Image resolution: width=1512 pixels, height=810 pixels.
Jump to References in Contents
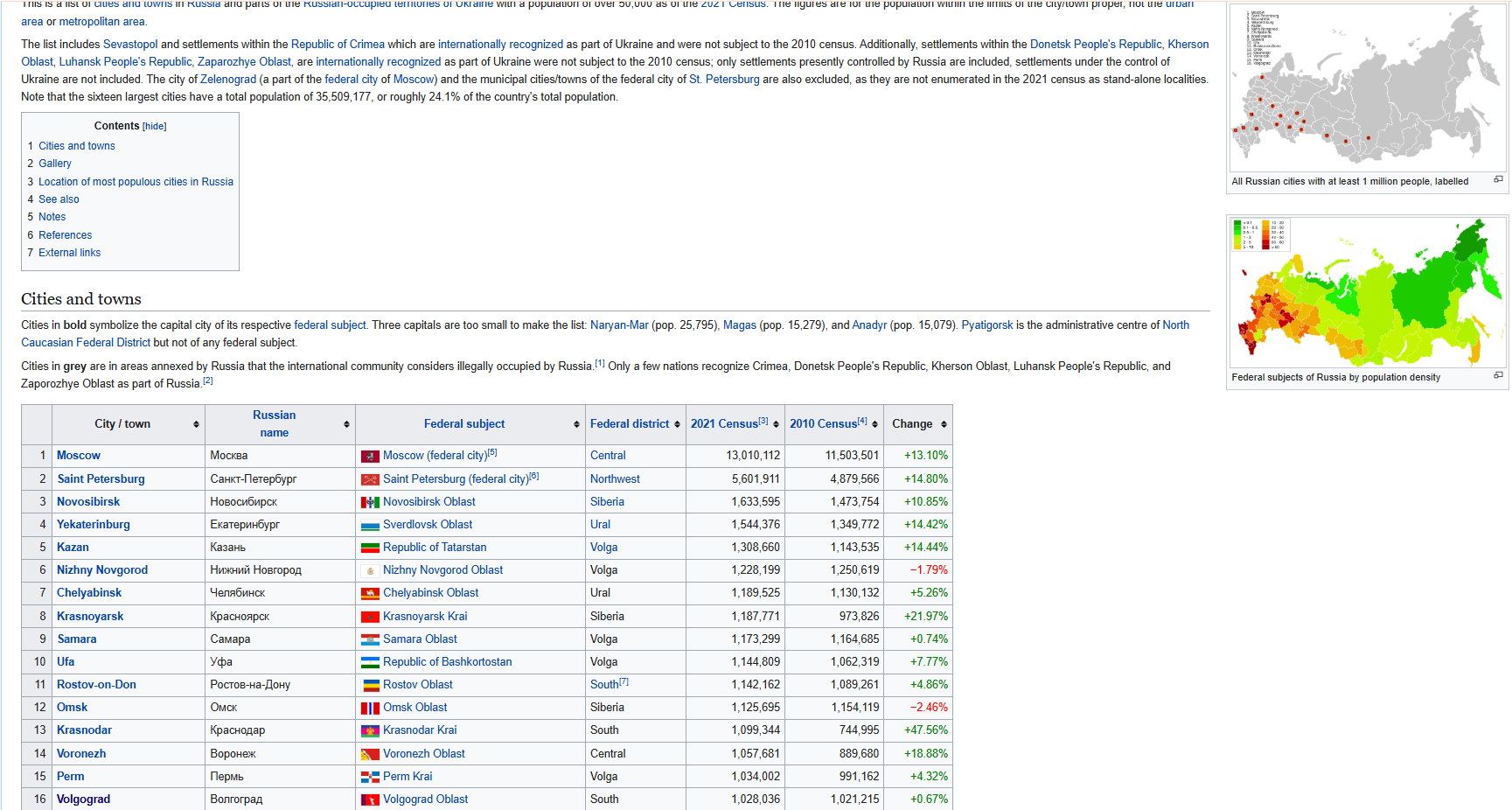point(65,235)
